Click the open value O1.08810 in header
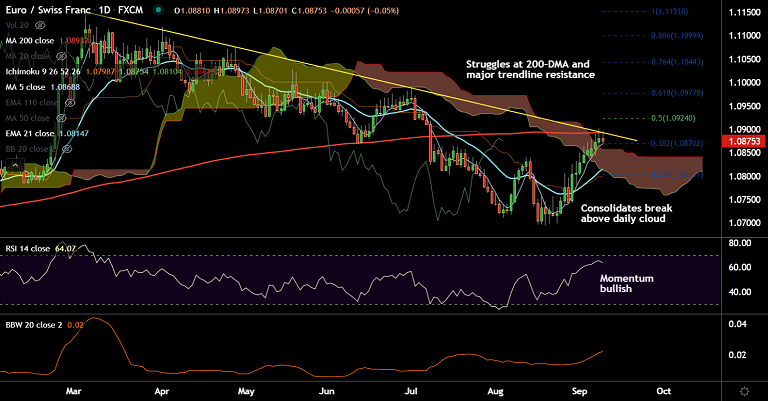This screenshot has width=768, height=401. 192,10
